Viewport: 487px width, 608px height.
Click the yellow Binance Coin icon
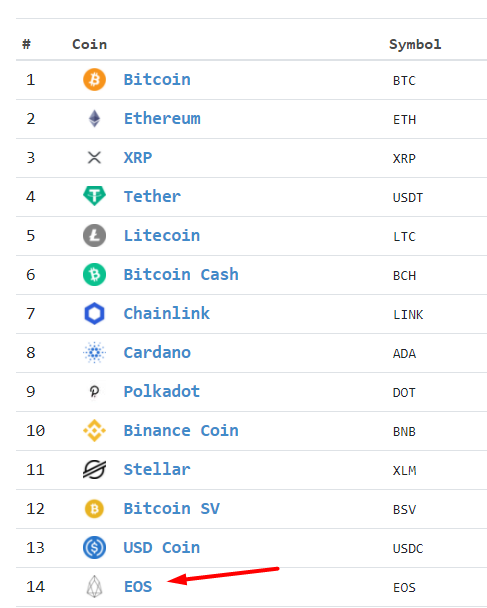coord(94,430)
